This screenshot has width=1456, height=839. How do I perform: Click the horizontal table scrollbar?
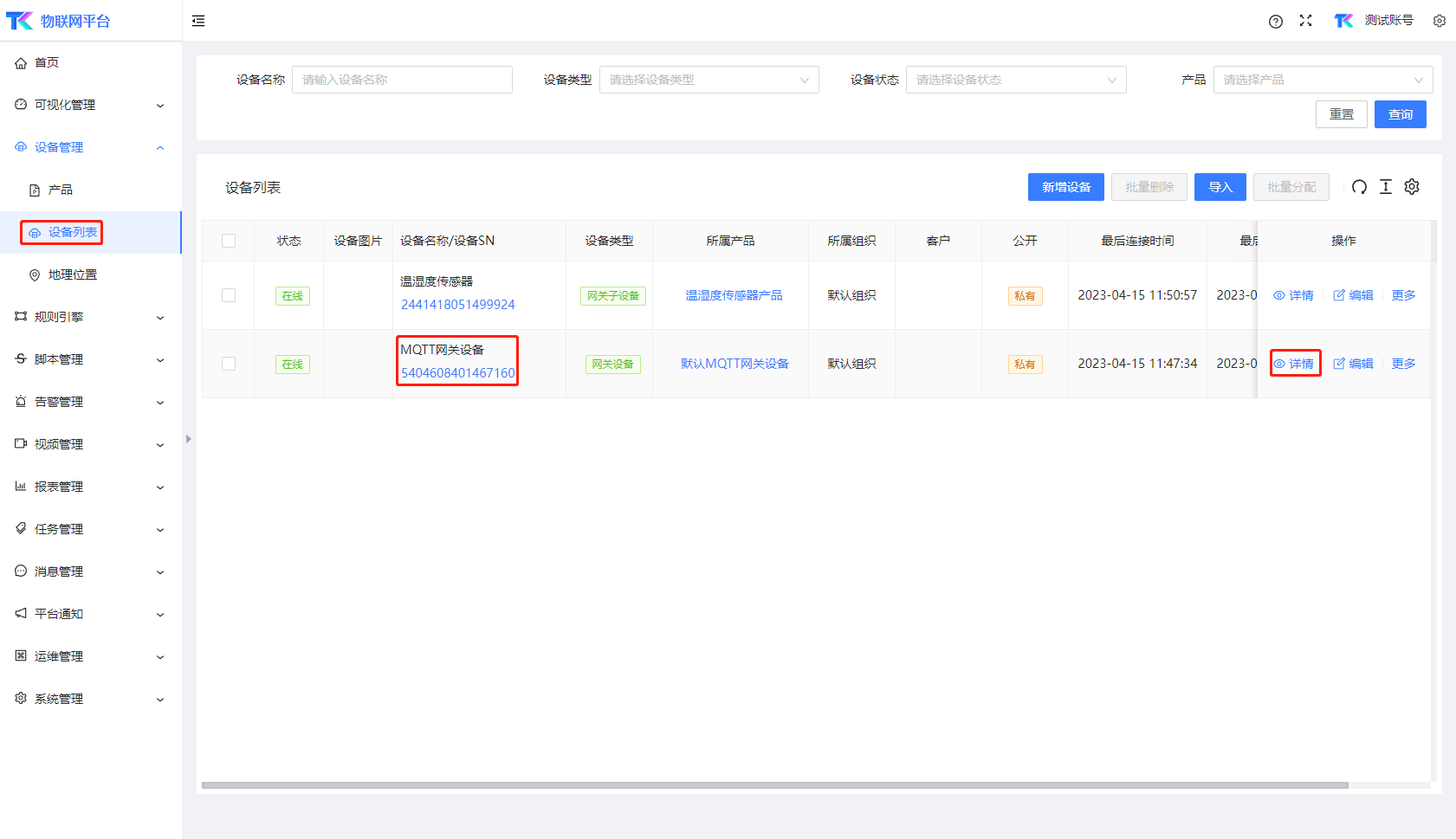click(x=775, y=785)
